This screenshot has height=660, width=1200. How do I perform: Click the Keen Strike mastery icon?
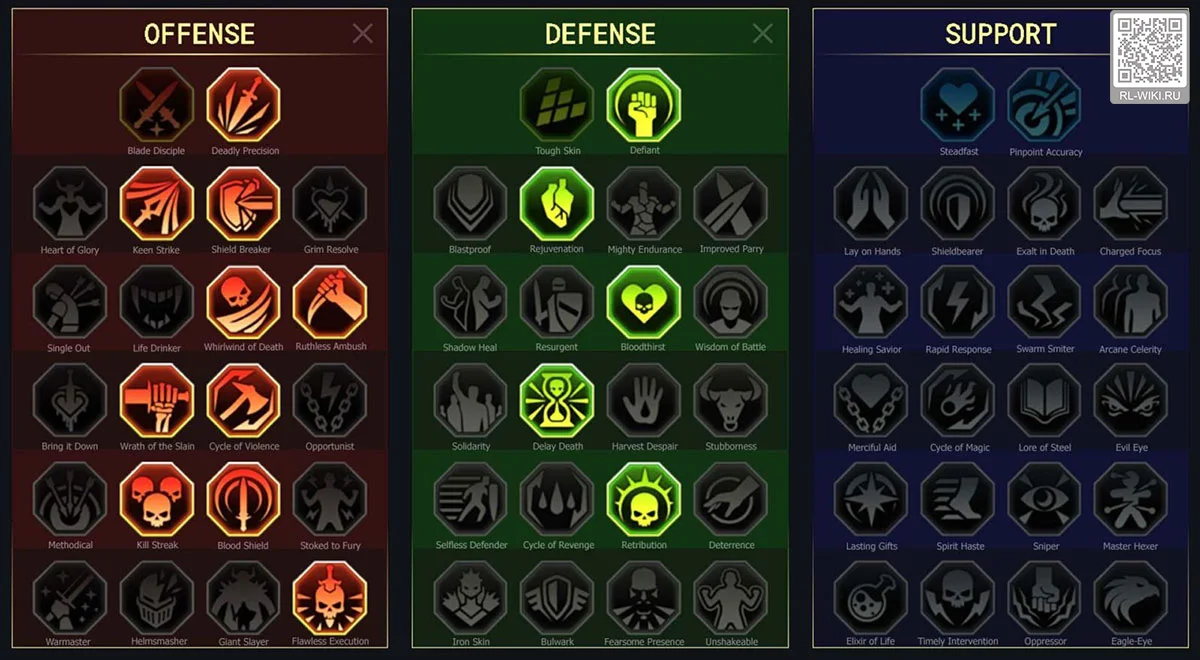click(x=157, y=203)
